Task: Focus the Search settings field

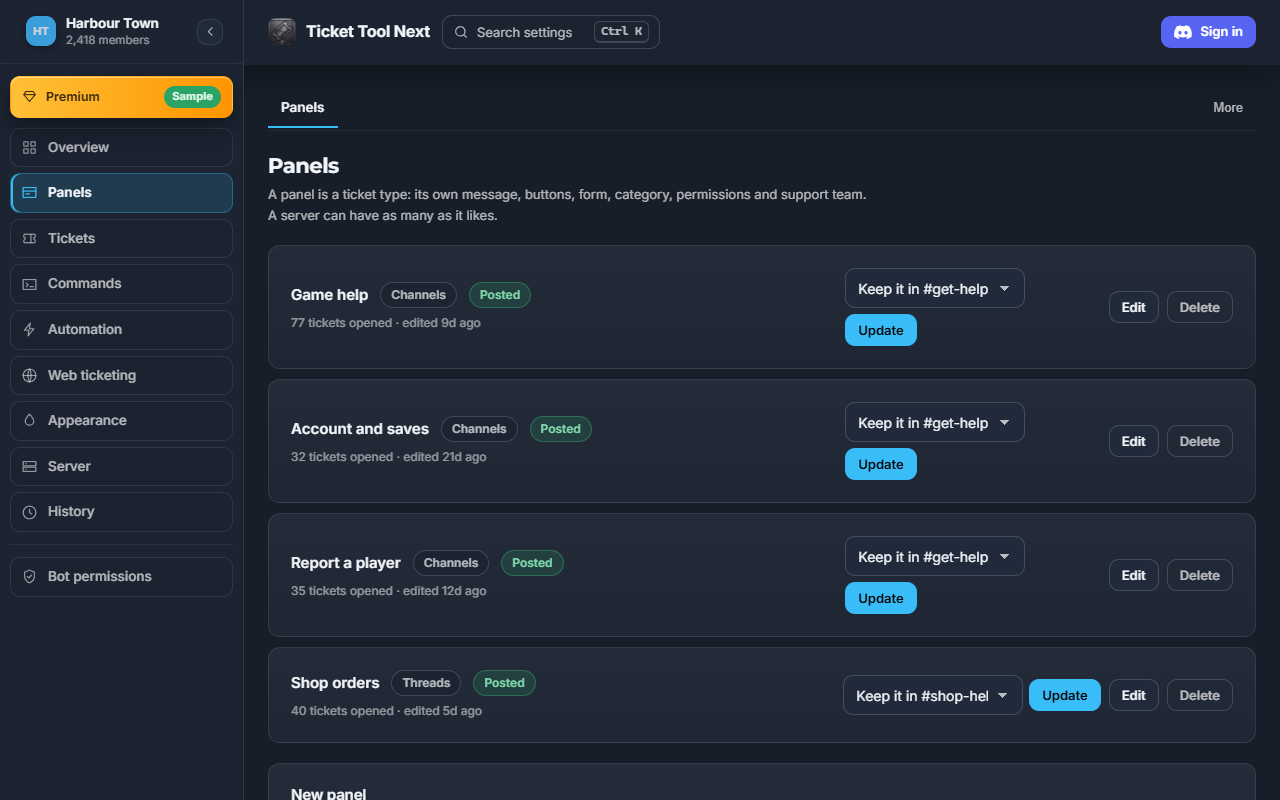Action: click(x=551, y=32)
